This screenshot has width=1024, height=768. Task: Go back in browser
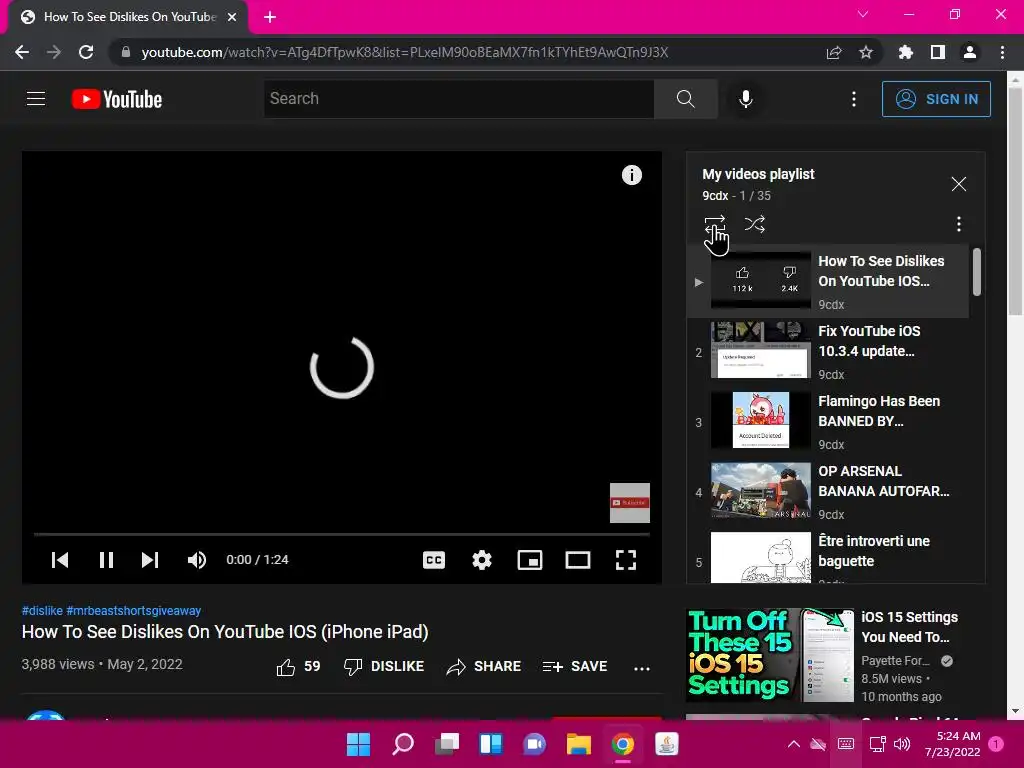point(22,52)
